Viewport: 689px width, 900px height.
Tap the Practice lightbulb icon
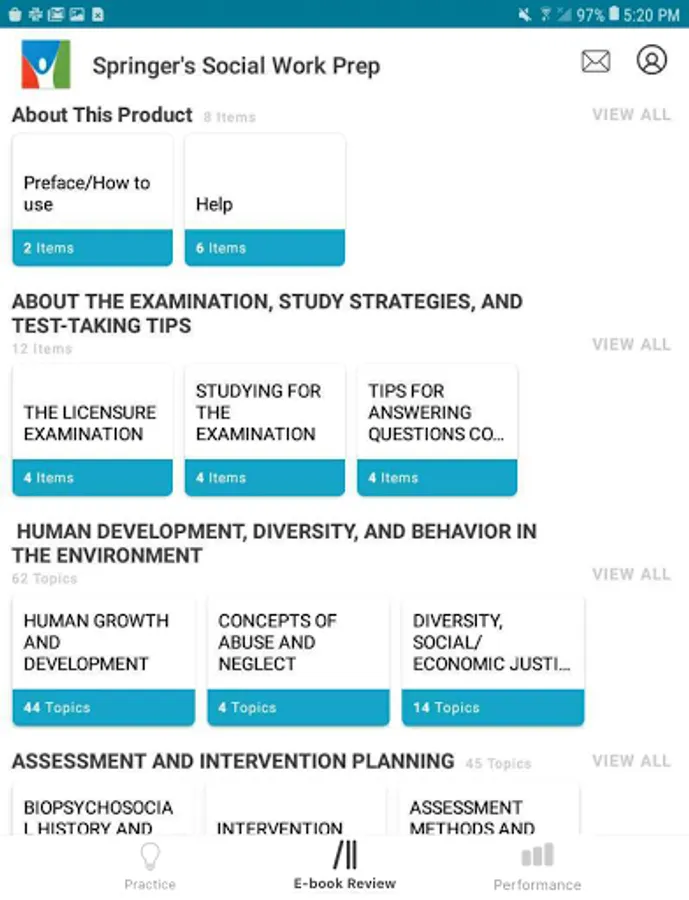pyautogui.click(x=150, y=856)
